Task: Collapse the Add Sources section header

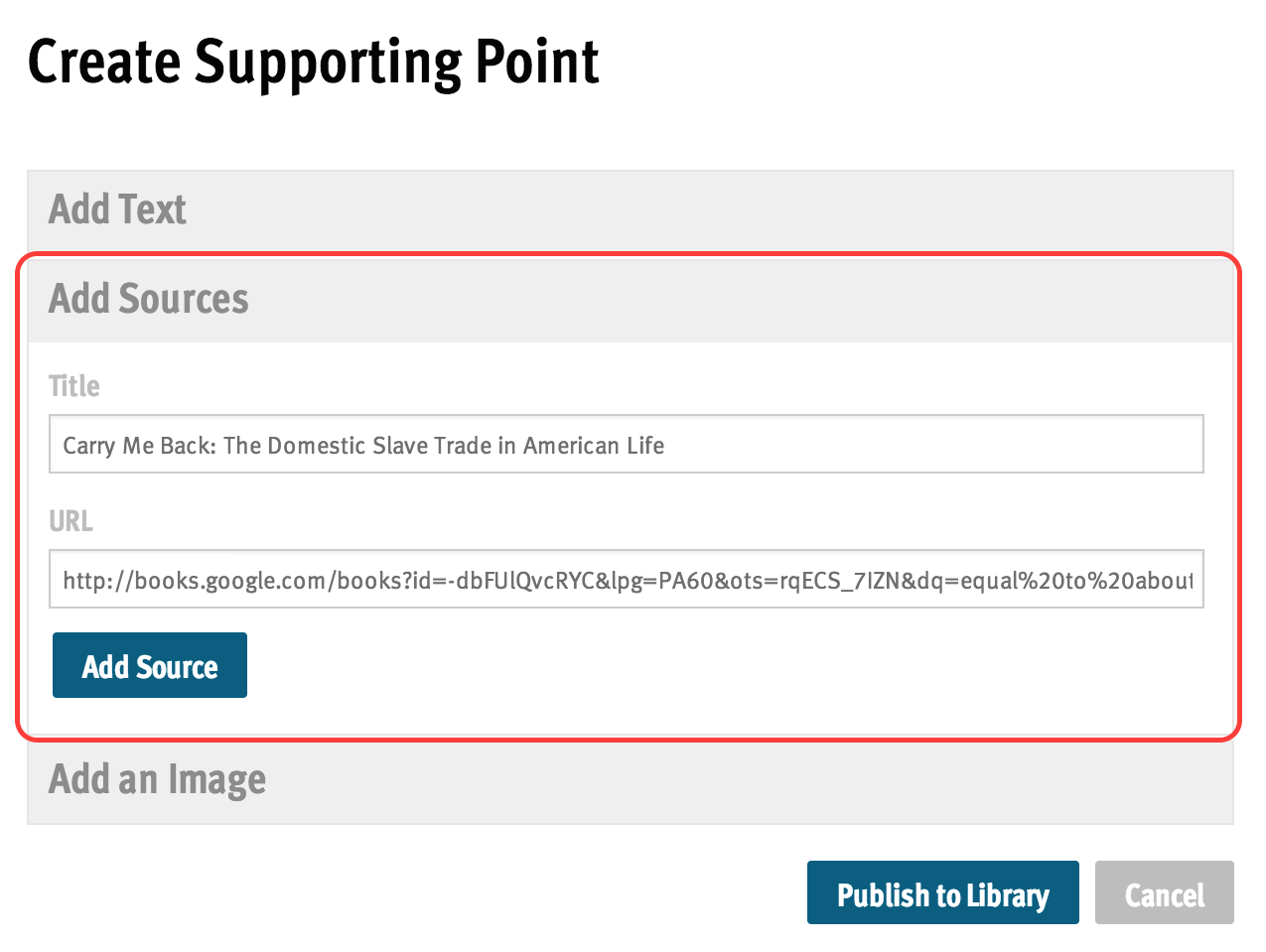Action: tap(630, 299)
